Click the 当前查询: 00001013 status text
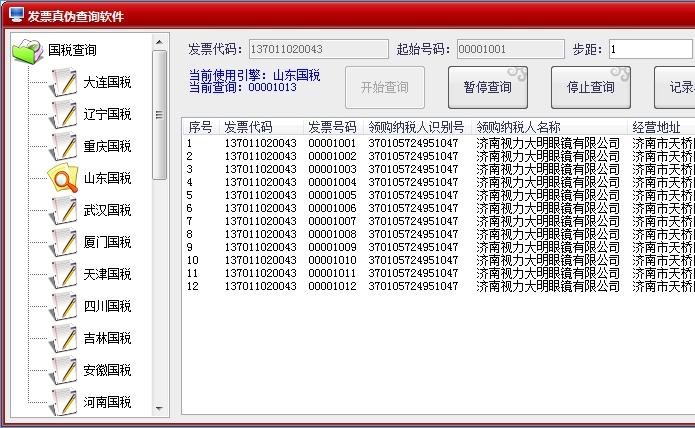Viewport: 695px width, 428px height. pos(243,87)
